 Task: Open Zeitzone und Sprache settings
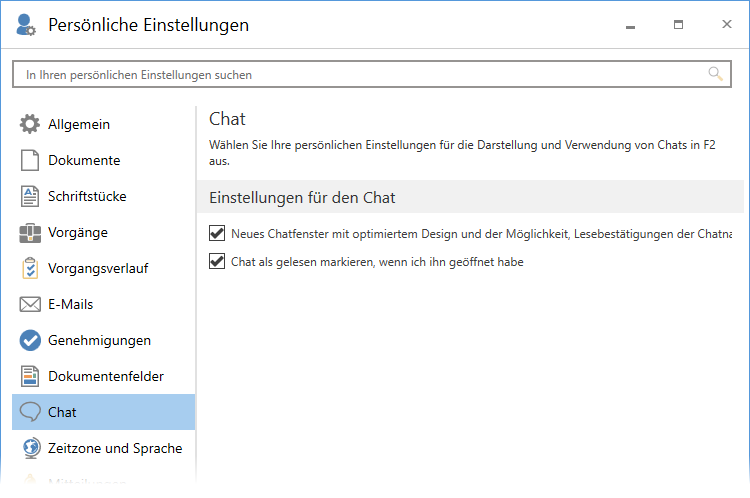103,448
